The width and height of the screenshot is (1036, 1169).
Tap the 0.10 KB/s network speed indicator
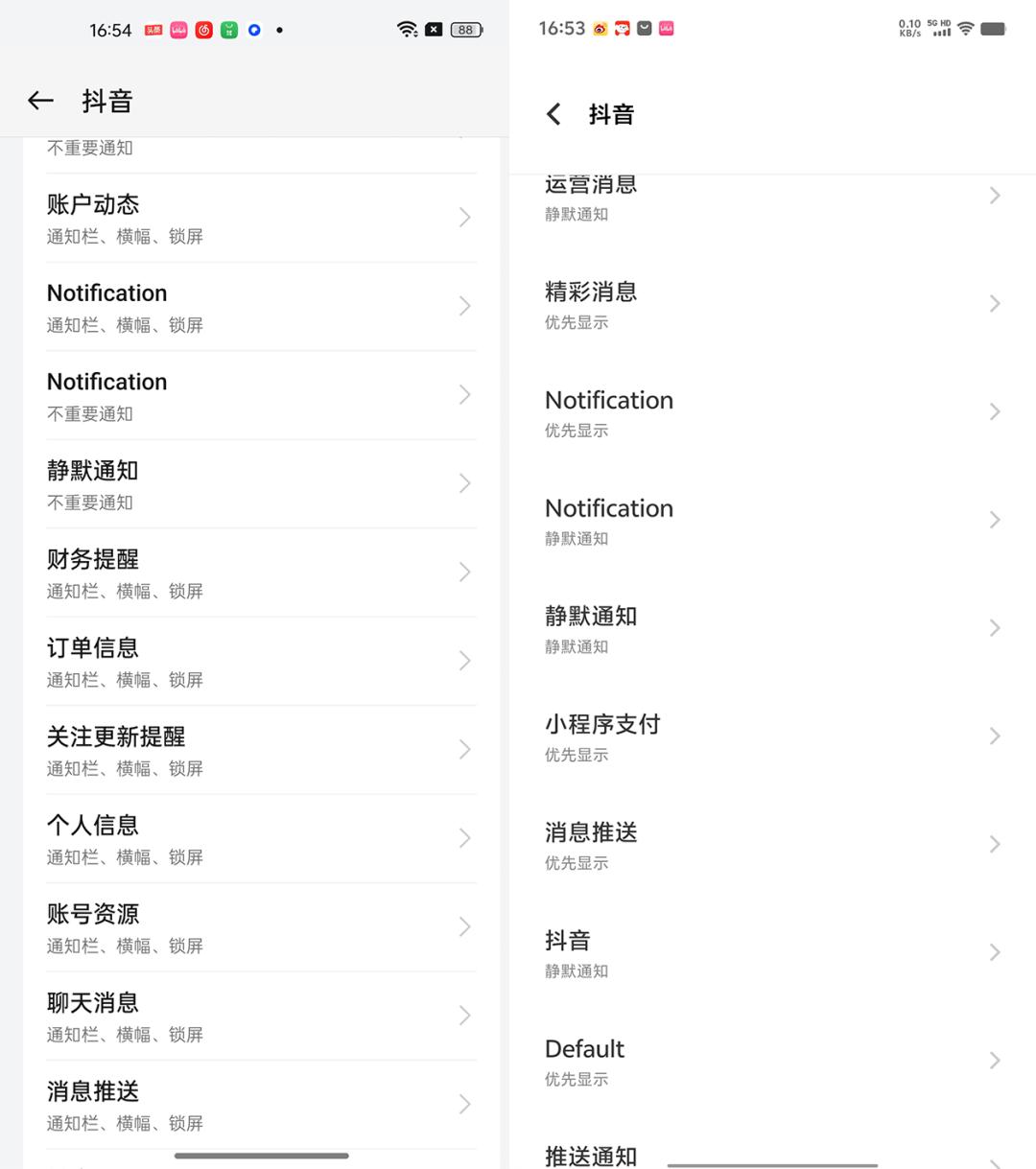tap(909, 28)
